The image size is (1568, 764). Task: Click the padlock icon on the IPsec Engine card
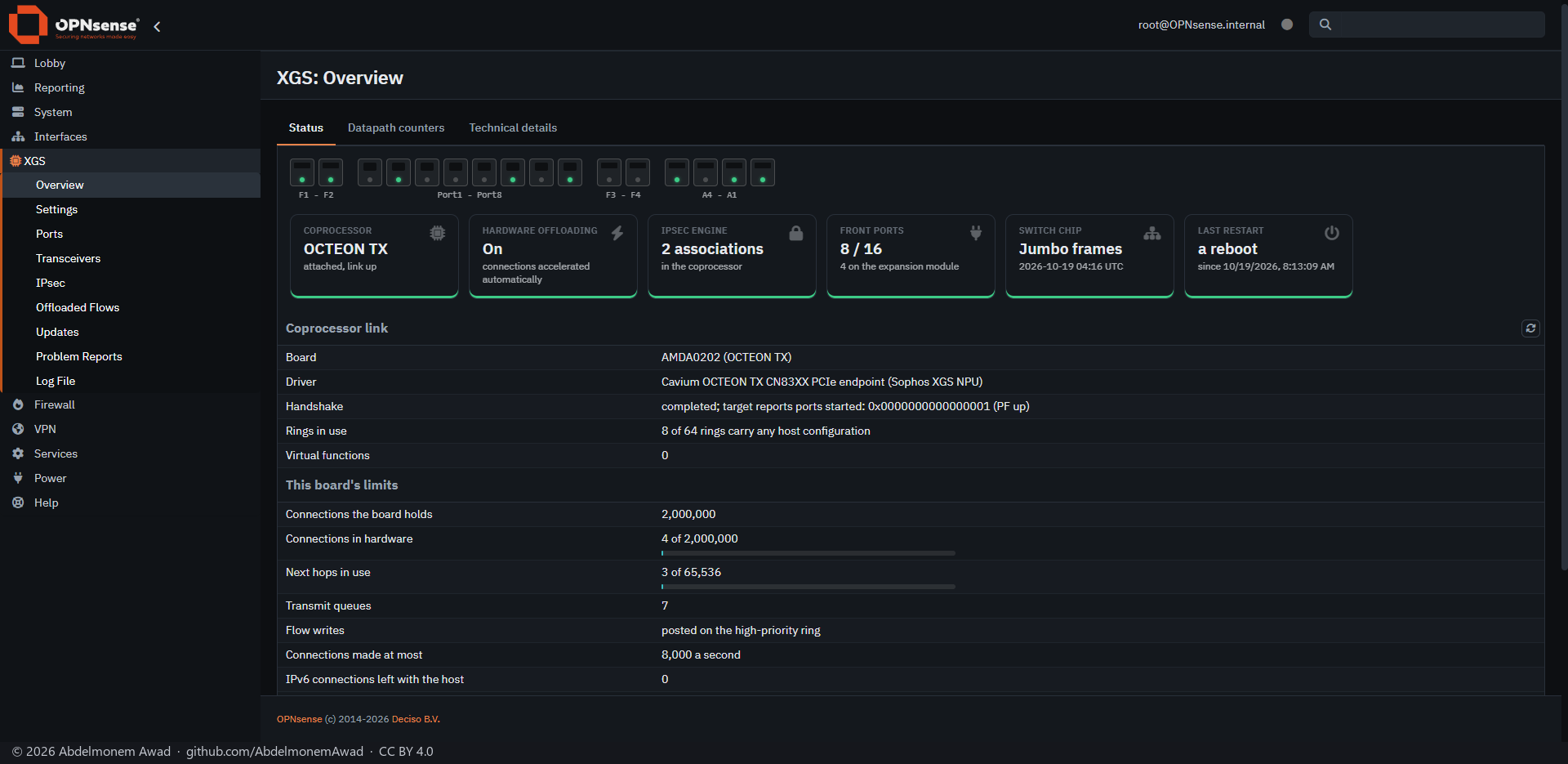796,233
